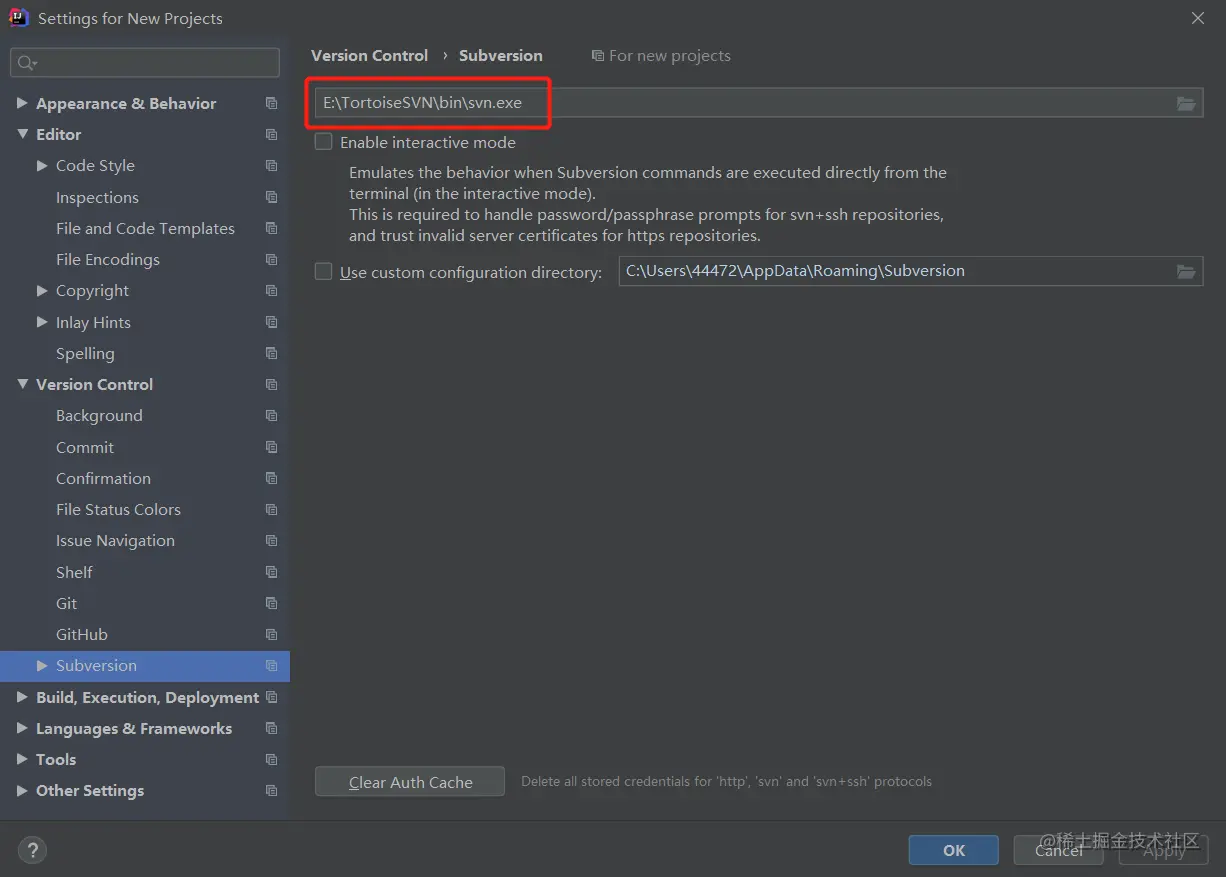
Task: Click the icon beside File and Code Templates
Action: [271, 228]
